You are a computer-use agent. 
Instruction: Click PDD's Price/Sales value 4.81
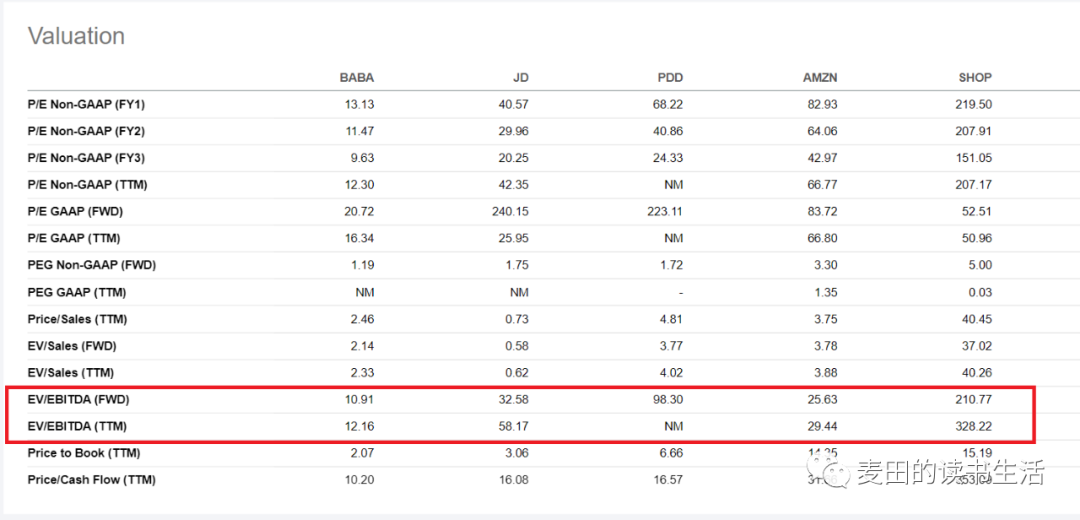click(672, 319)
